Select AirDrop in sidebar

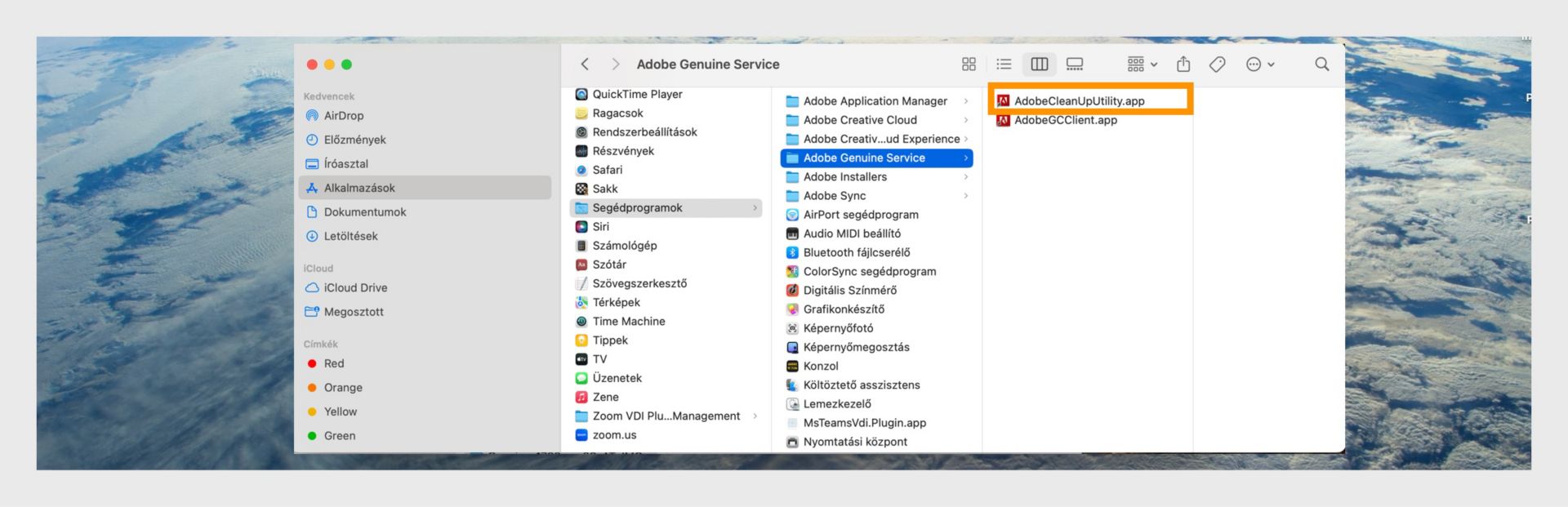425,116
